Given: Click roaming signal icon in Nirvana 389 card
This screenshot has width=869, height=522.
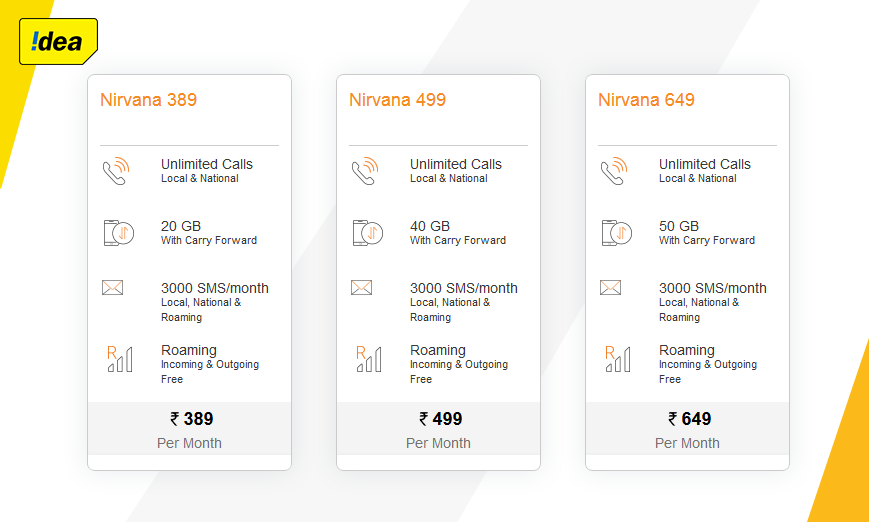Looking at the screenshot, I should (x=120, y=359).
